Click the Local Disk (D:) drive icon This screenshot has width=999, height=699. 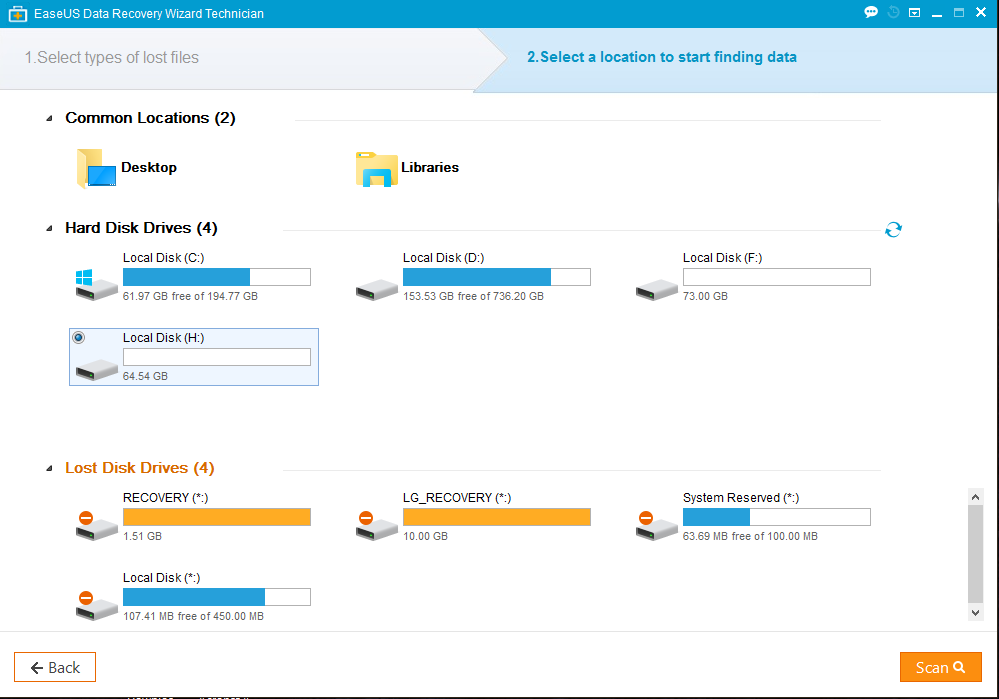[x=377, y=289]
